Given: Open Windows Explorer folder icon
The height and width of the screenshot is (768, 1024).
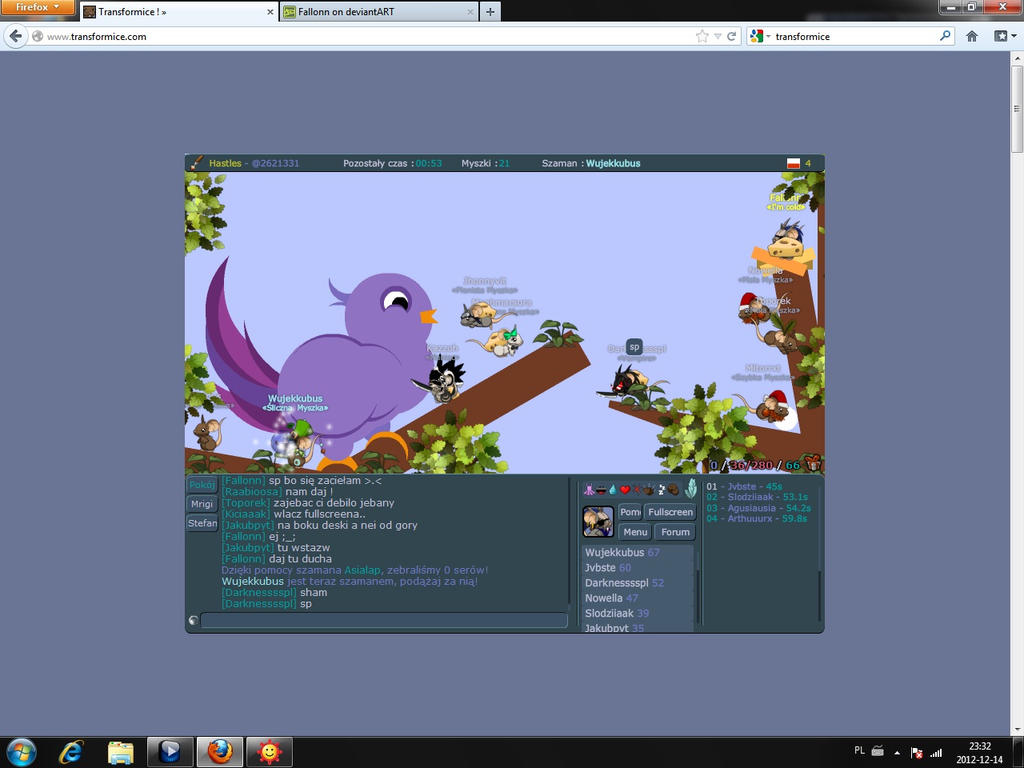Looking at the screenshot, I should point(120,752).
